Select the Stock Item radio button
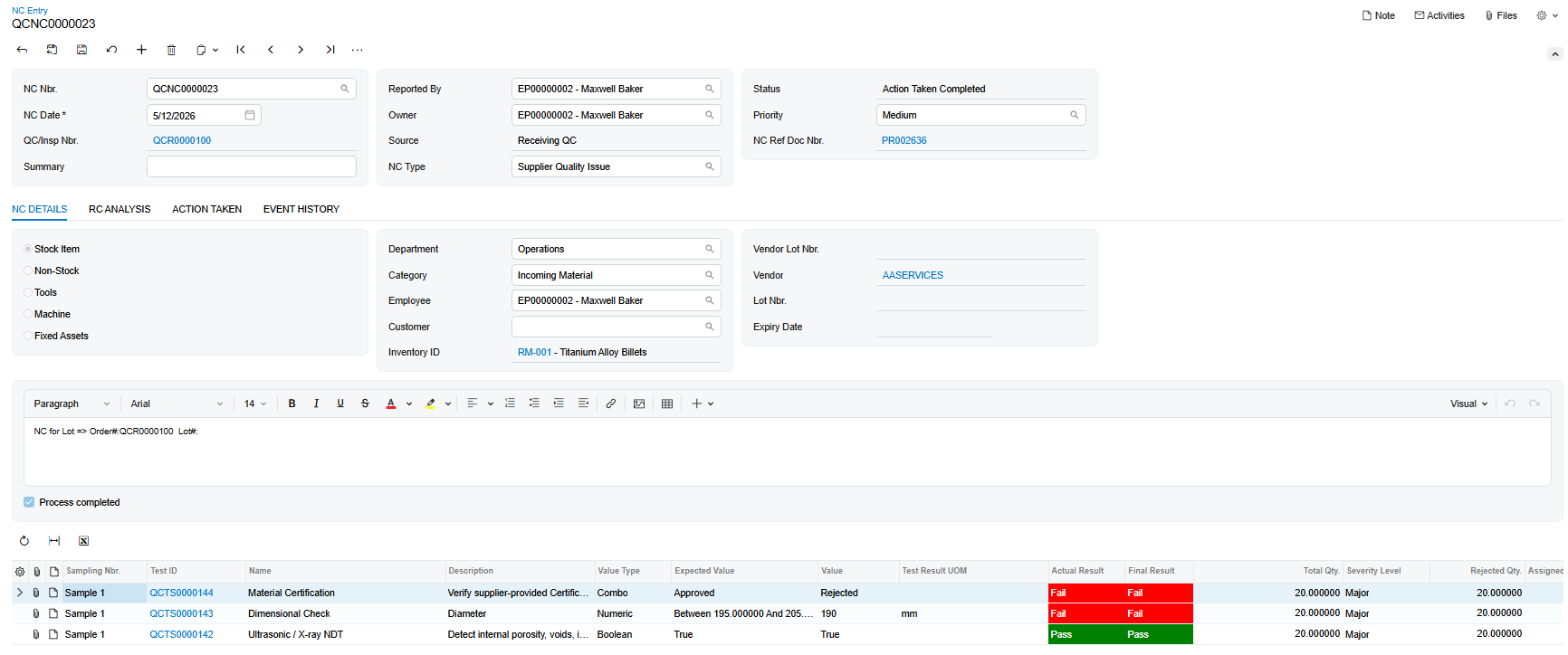The width and height of the screenshot is (1568, 655). click(x=28, y=249)
